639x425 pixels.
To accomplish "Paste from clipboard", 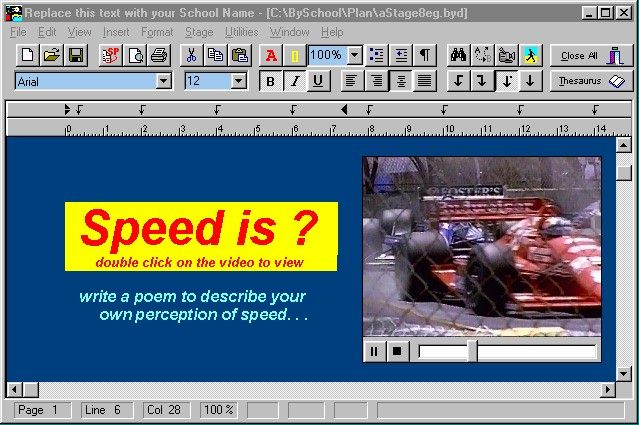I will [x=240, y=55].
